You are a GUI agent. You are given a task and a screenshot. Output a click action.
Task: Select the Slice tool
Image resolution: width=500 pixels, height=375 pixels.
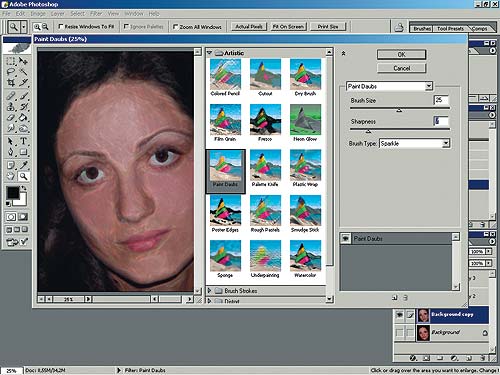[23, 82]
